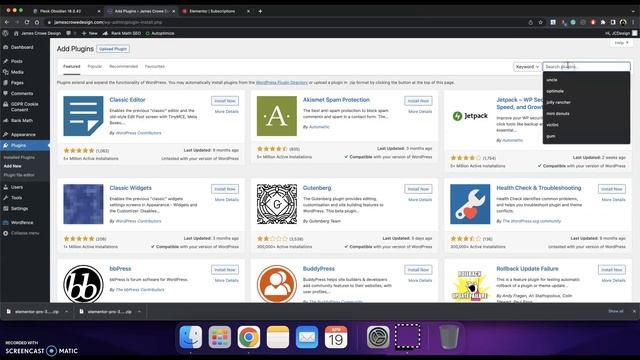640x360 pixels.
Task: Focus the Search plugins input field
Action: (x=586, y=67)
